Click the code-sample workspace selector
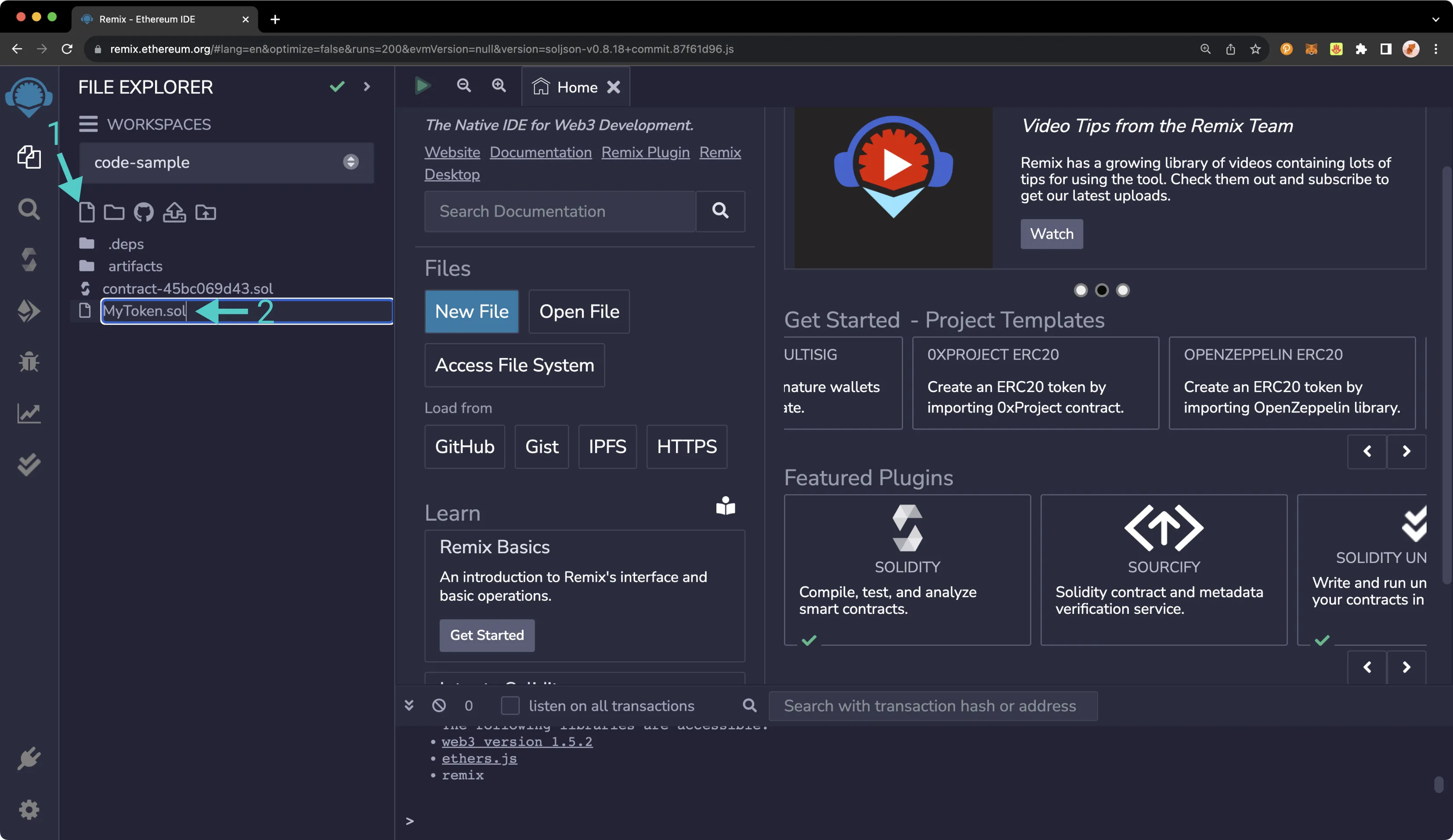Screen dimensions: 1453x840 pos(225,161)
